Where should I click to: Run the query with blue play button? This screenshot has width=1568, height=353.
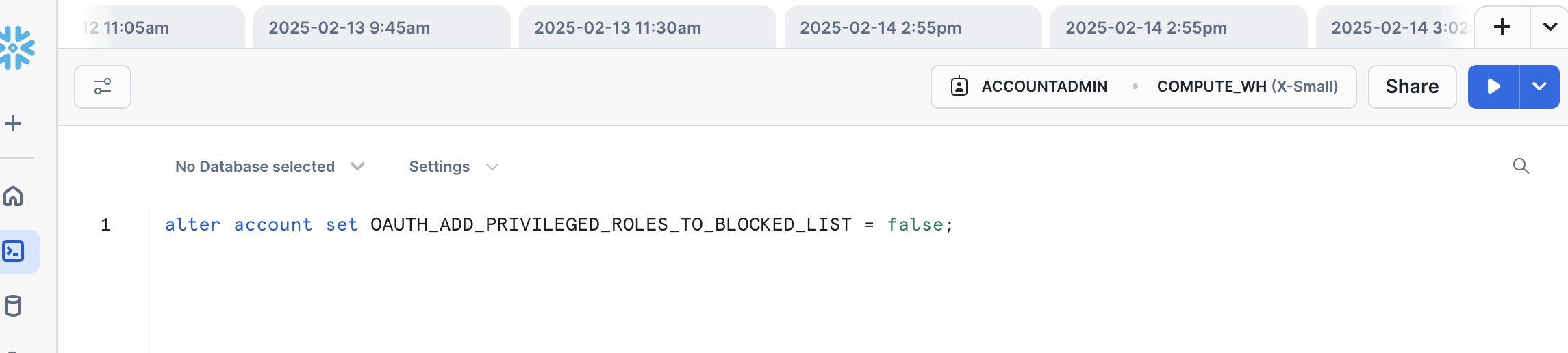[x=1493, y=87]
